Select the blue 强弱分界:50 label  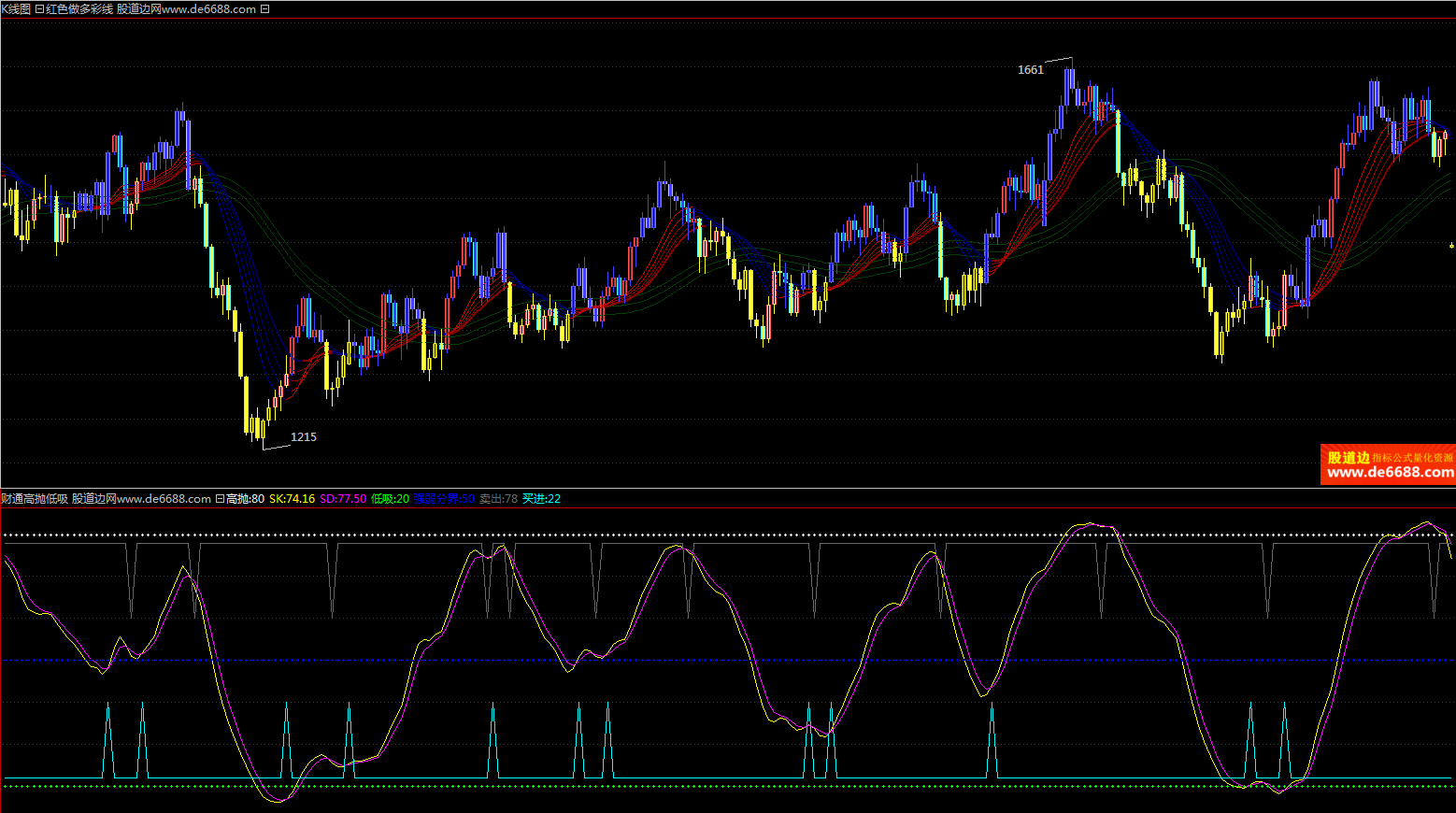point(444,499)
